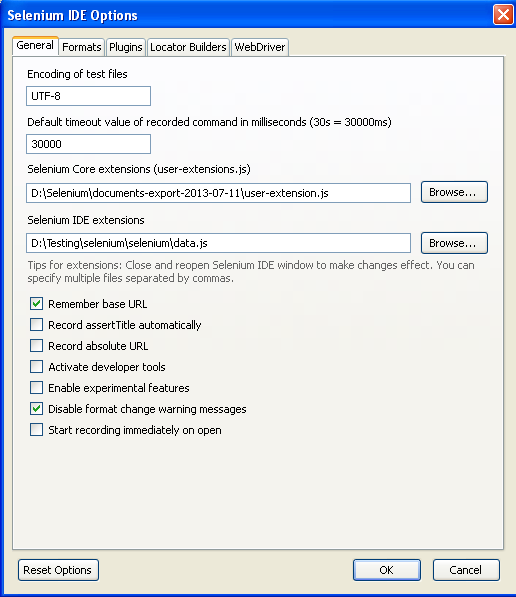Viewport: 516px width, 597px height.
Task: Open the Plugins tab
Action: 126,47
